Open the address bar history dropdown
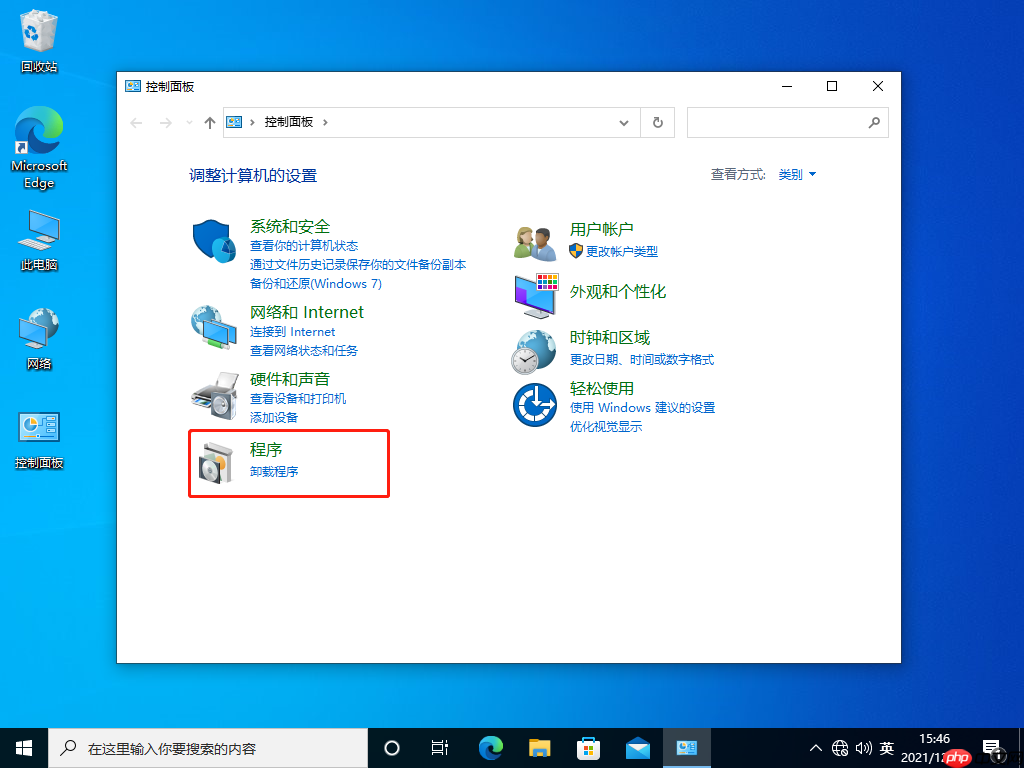This screenshot has width=1024, height=768. point(624,122)
